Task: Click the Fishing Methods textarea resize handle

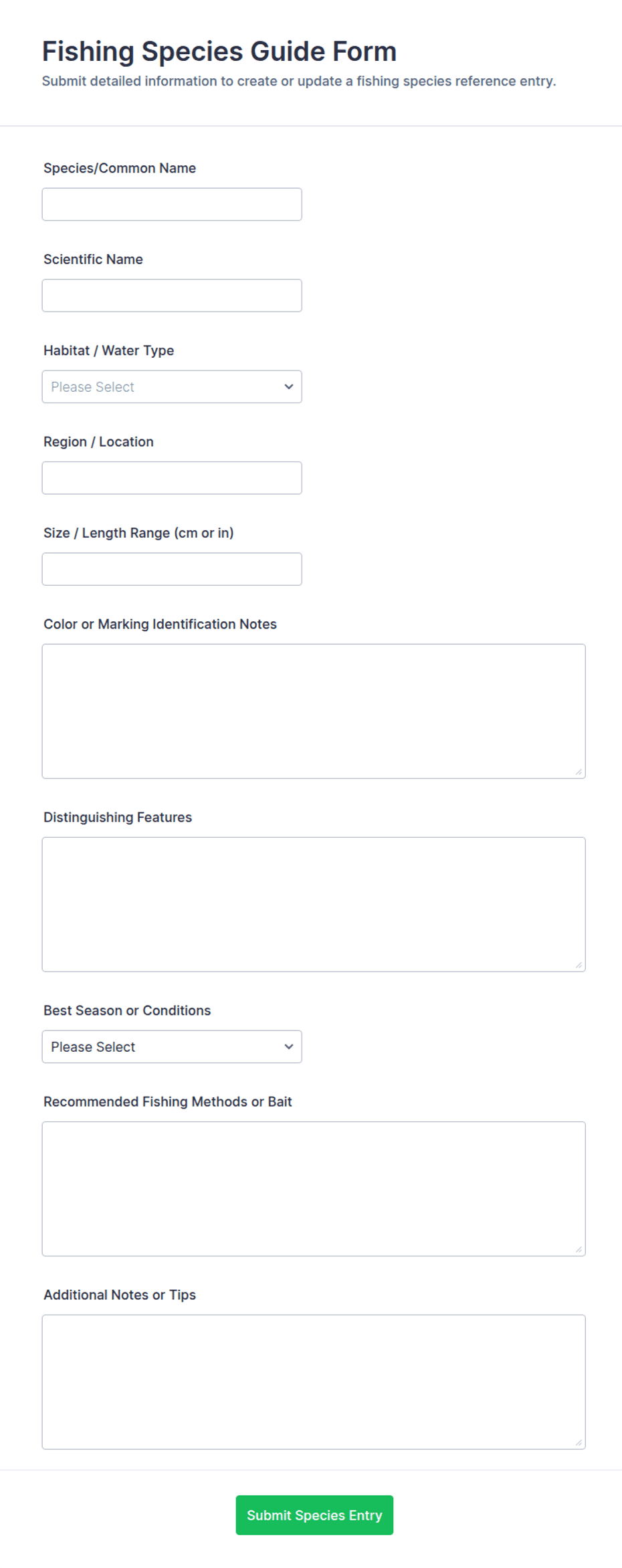Action: pos(579,1250)
